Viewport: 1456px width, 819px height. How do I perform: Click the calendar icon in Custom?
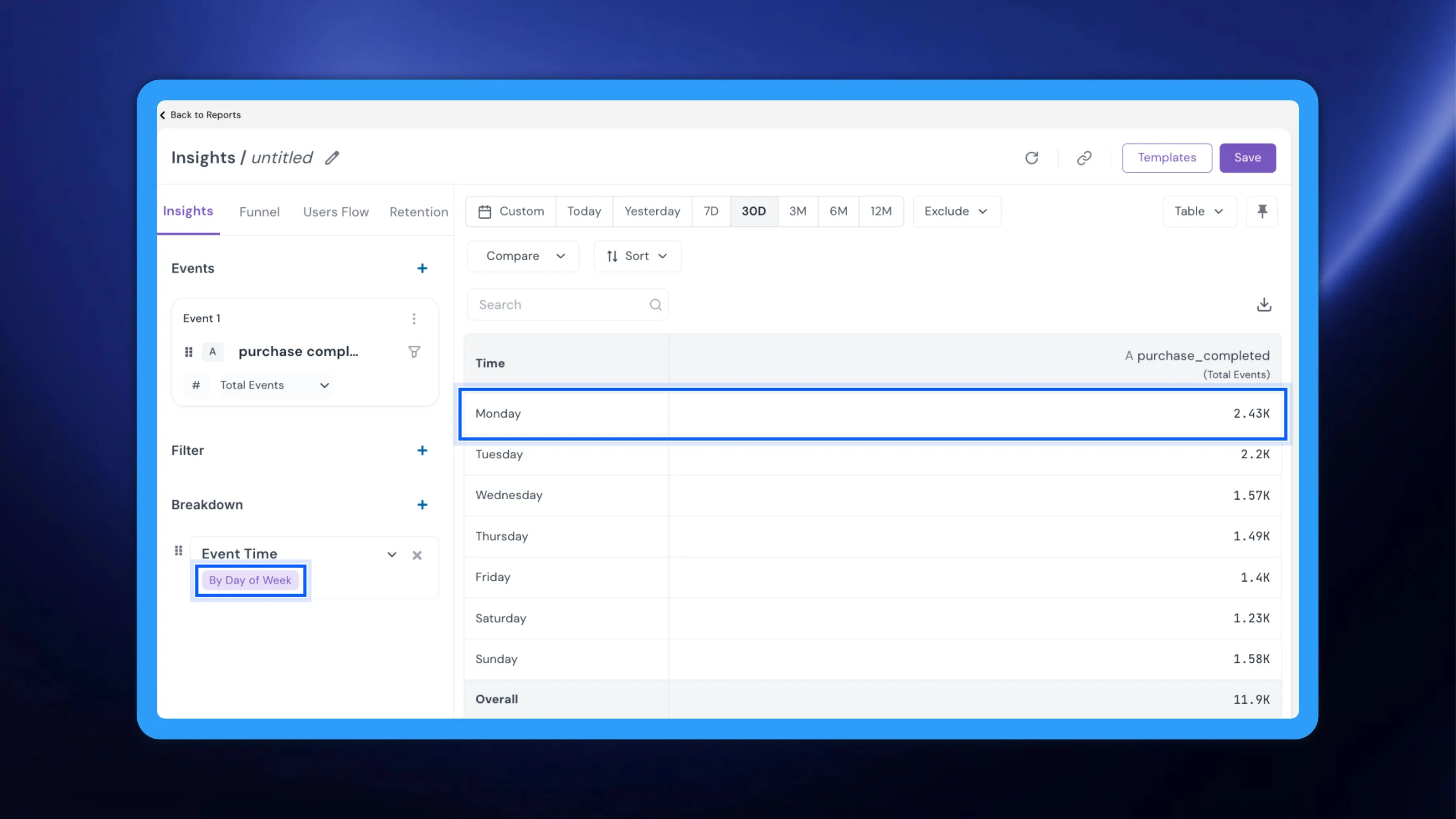484,212
